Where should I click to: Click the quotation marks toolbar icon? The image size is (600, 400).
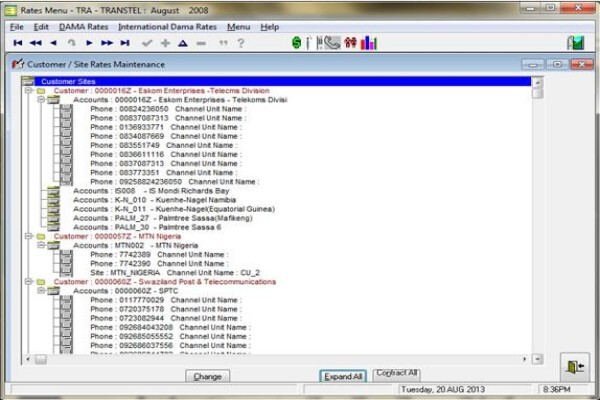pos(223,43)
